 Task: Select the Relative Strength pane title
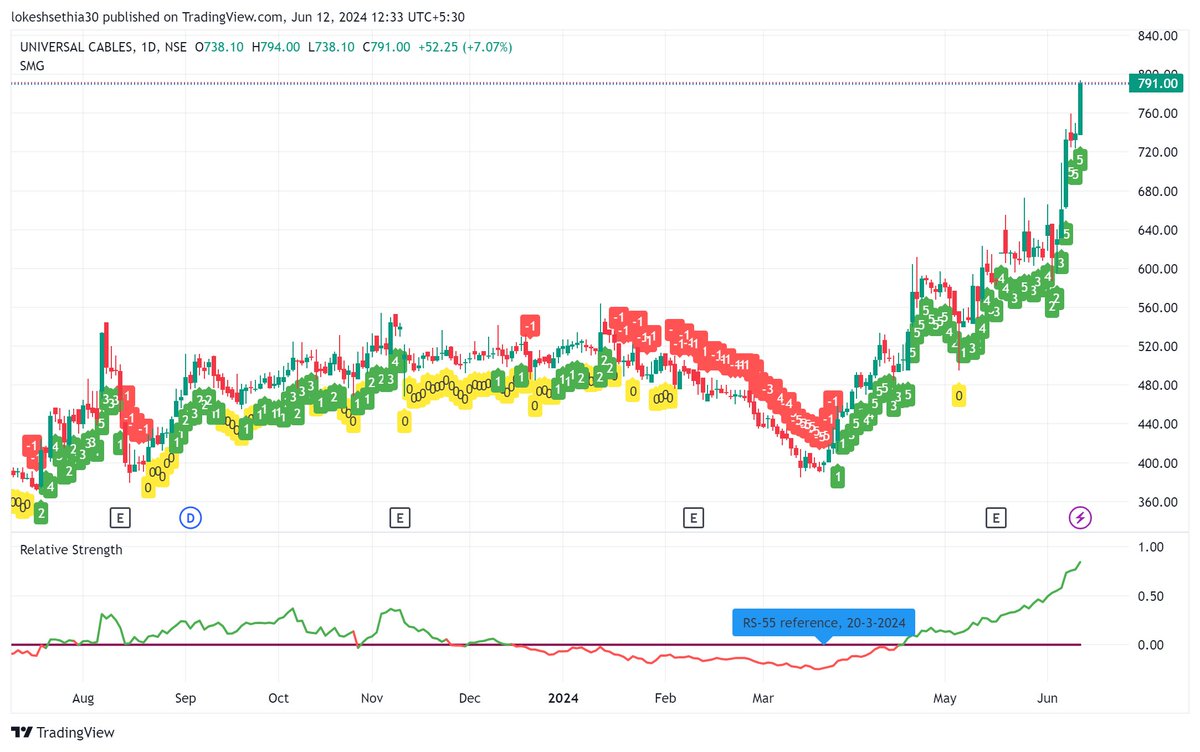coord(71,549)
